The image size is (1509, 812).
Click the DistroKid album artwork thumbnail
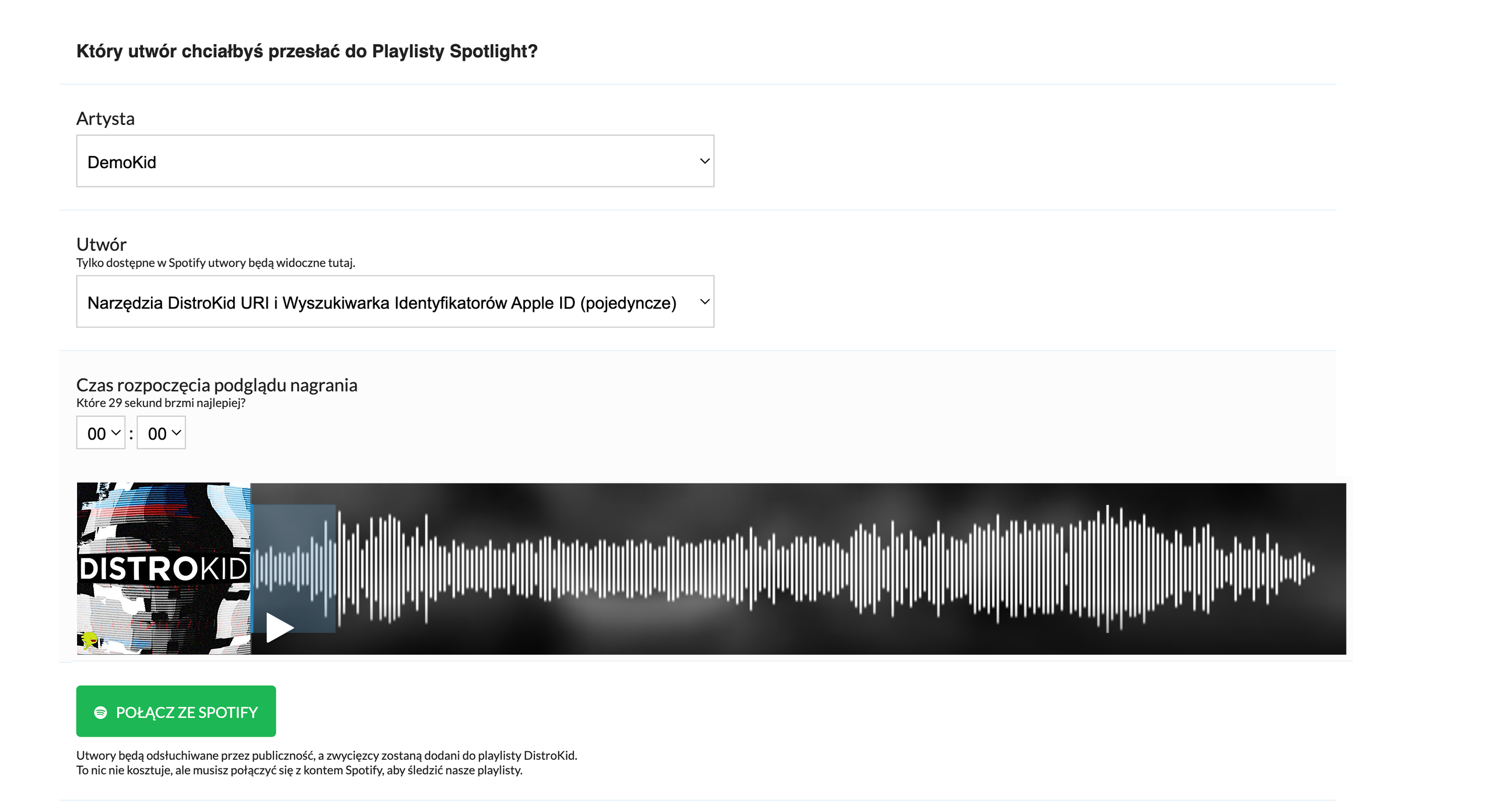[x=163, y=568]
